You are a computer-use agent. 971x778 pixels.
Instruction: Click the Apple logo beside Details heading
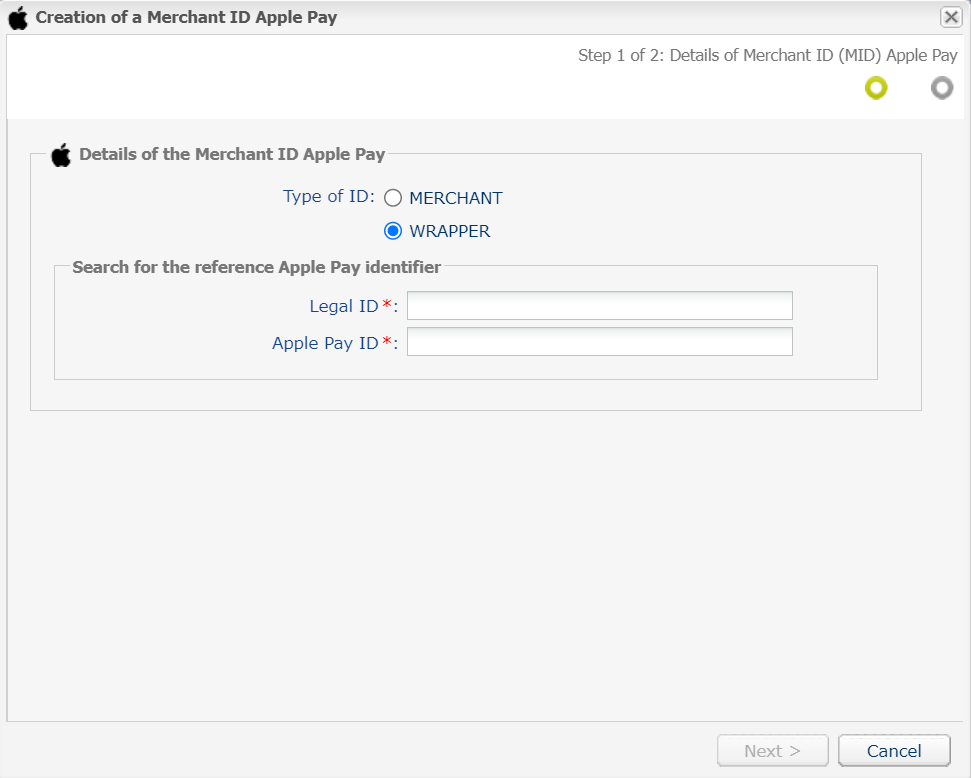pyautogui.click(x=61, y=155)
